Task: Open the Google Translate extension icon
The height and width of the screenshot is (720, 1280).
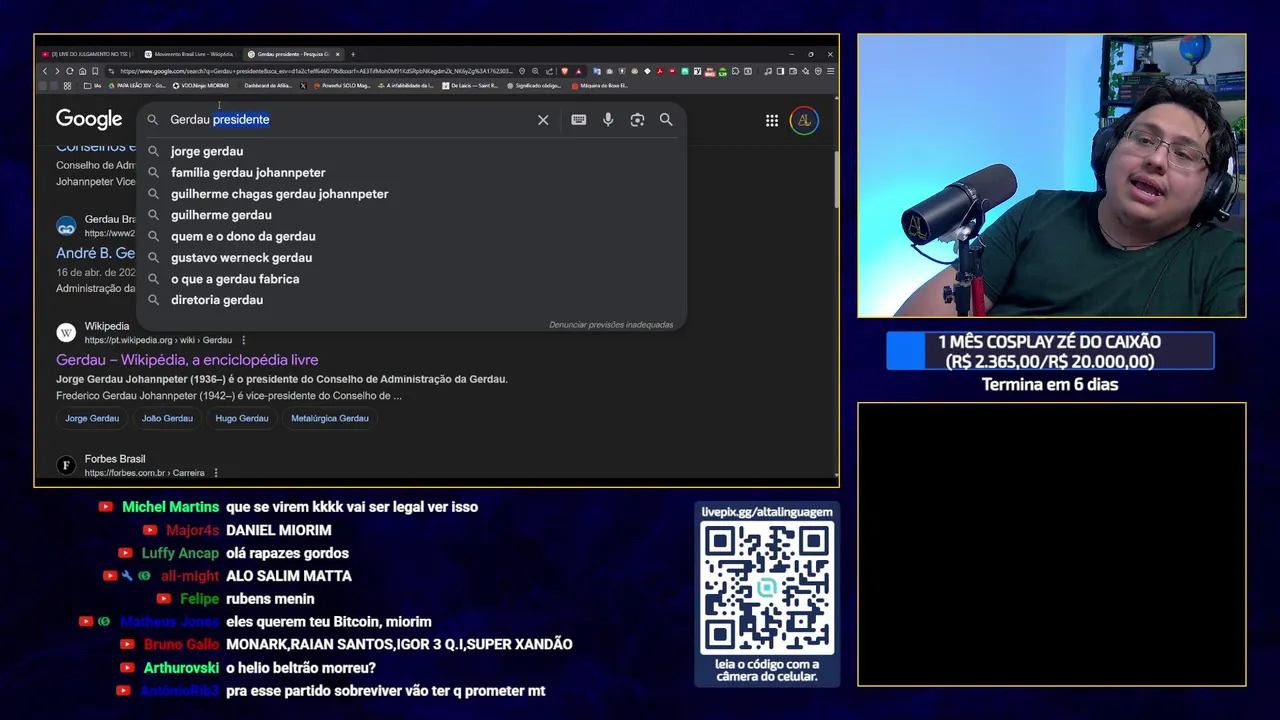Action: (x=597, y=71)
